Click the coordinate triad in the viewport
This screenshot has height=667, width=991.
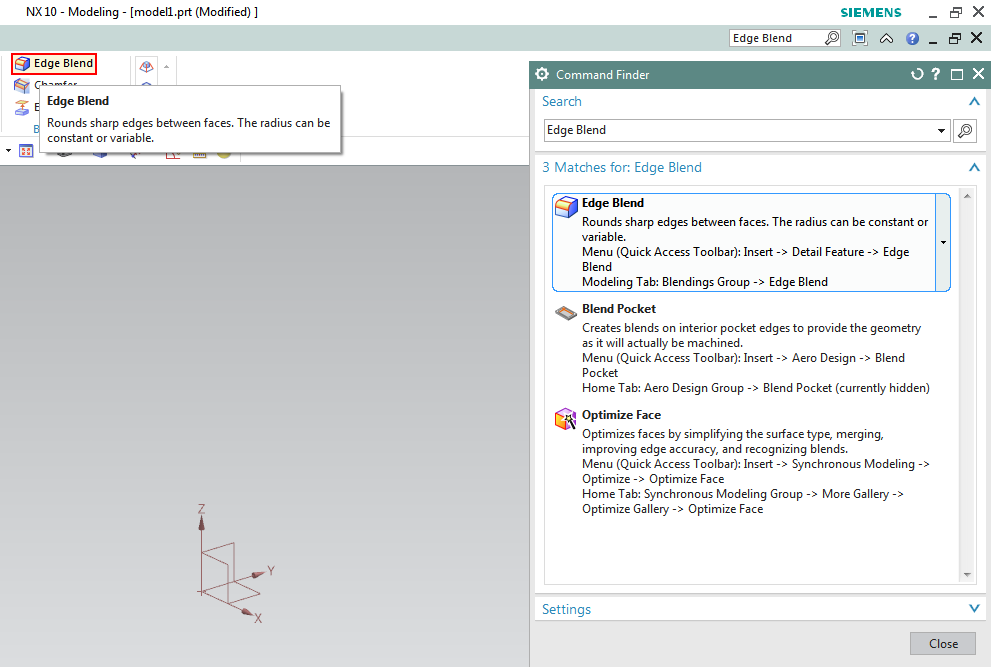coord(234,565)
